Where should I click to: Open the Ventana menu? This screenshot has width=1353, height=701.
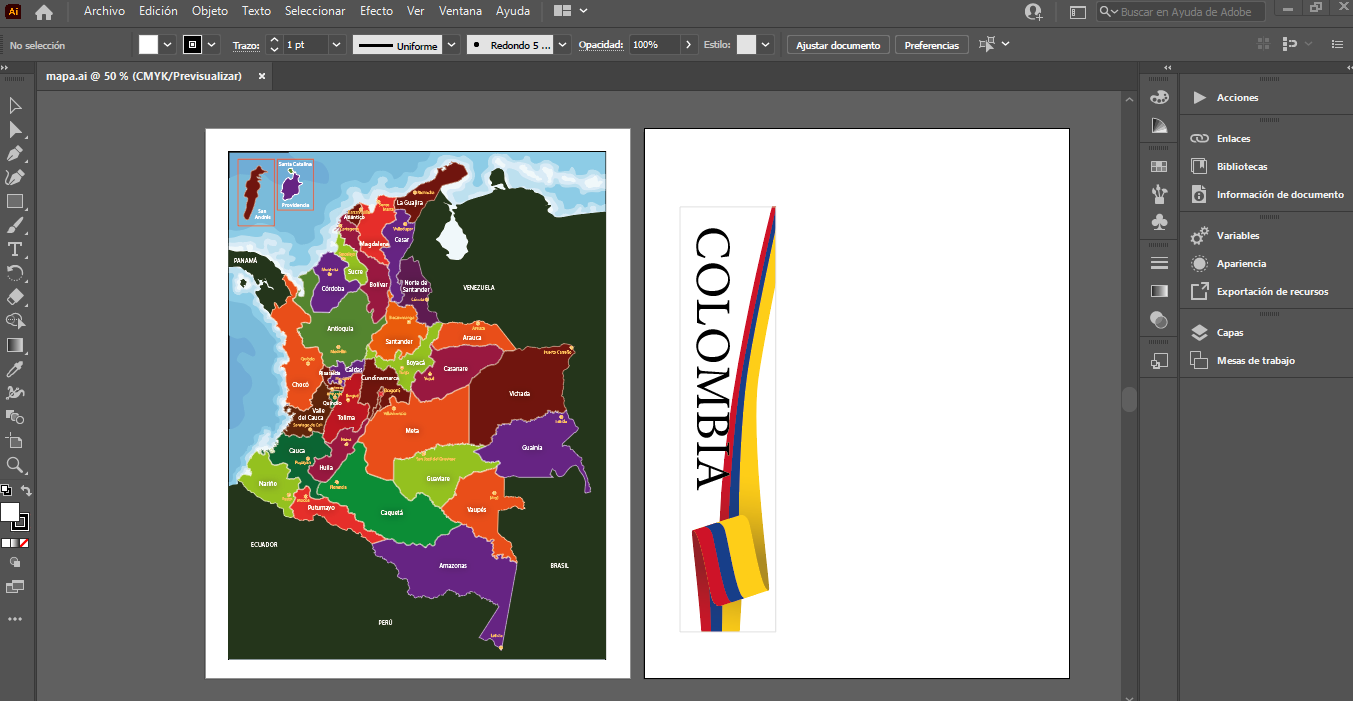tap(460, 11)
